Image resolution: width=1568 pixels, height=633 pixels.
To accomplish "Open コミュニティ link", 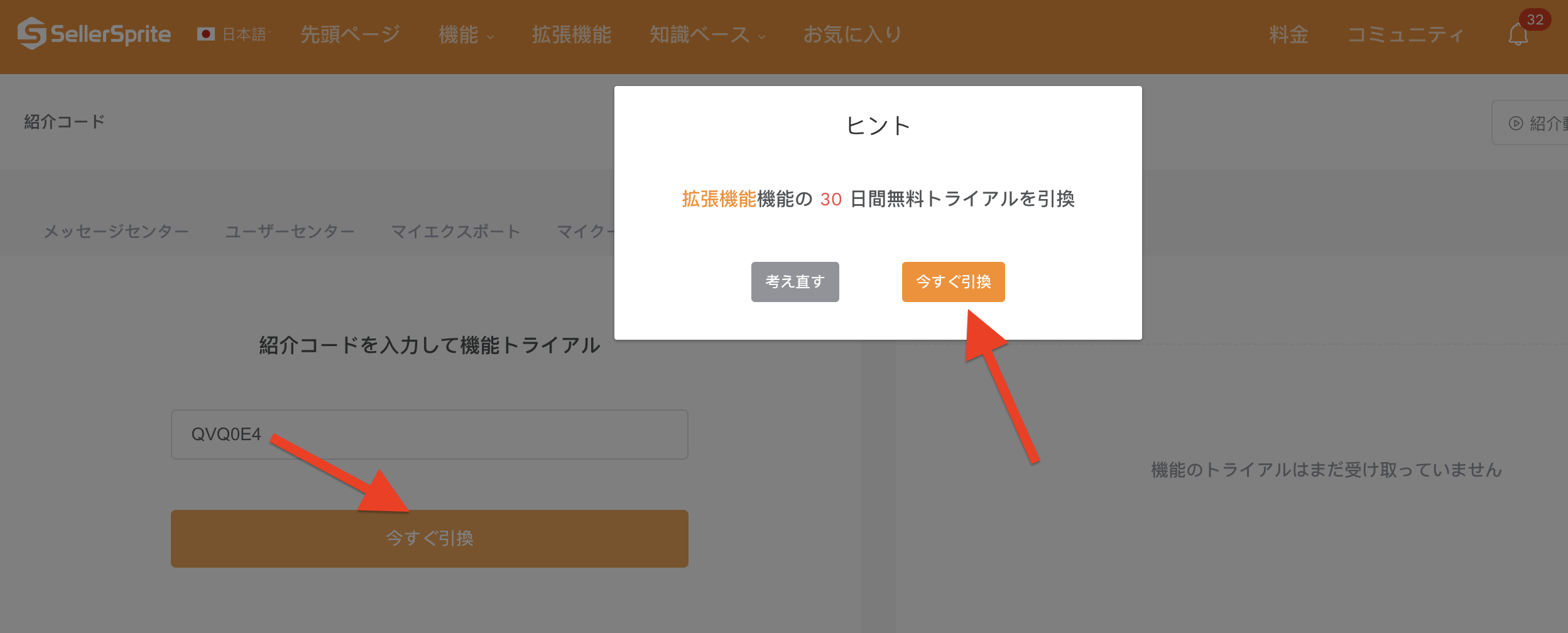I will point(1406,35).
